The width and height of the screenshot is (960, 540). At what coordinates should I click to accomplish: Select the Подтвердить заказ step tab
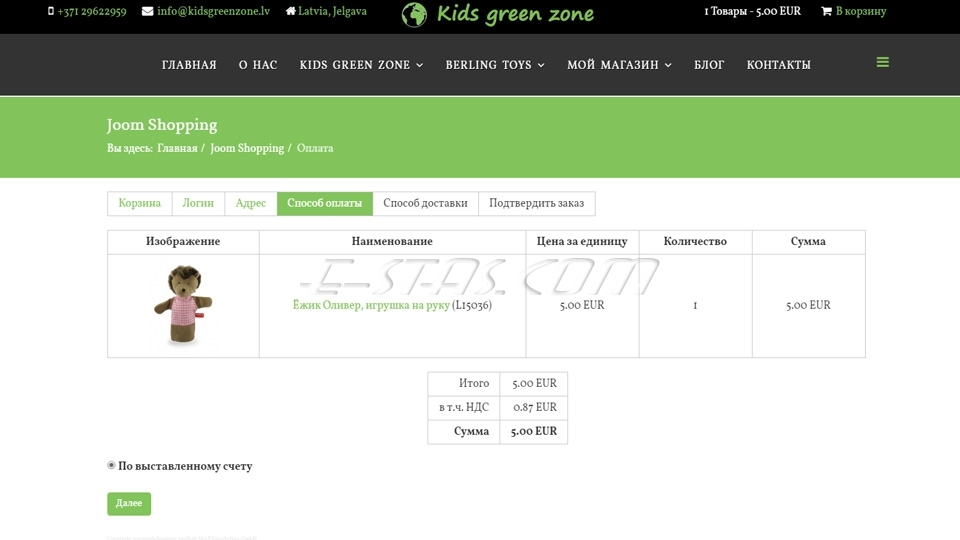point(536,203)
